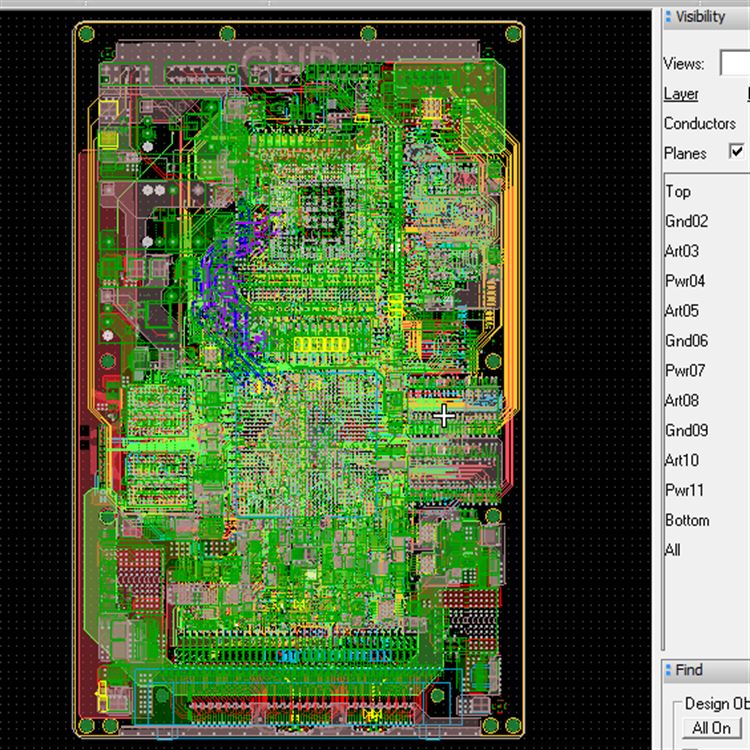Screen dimensions: 750x750
Task: Select the Gnd02 layer row
Action: (686, 221)
